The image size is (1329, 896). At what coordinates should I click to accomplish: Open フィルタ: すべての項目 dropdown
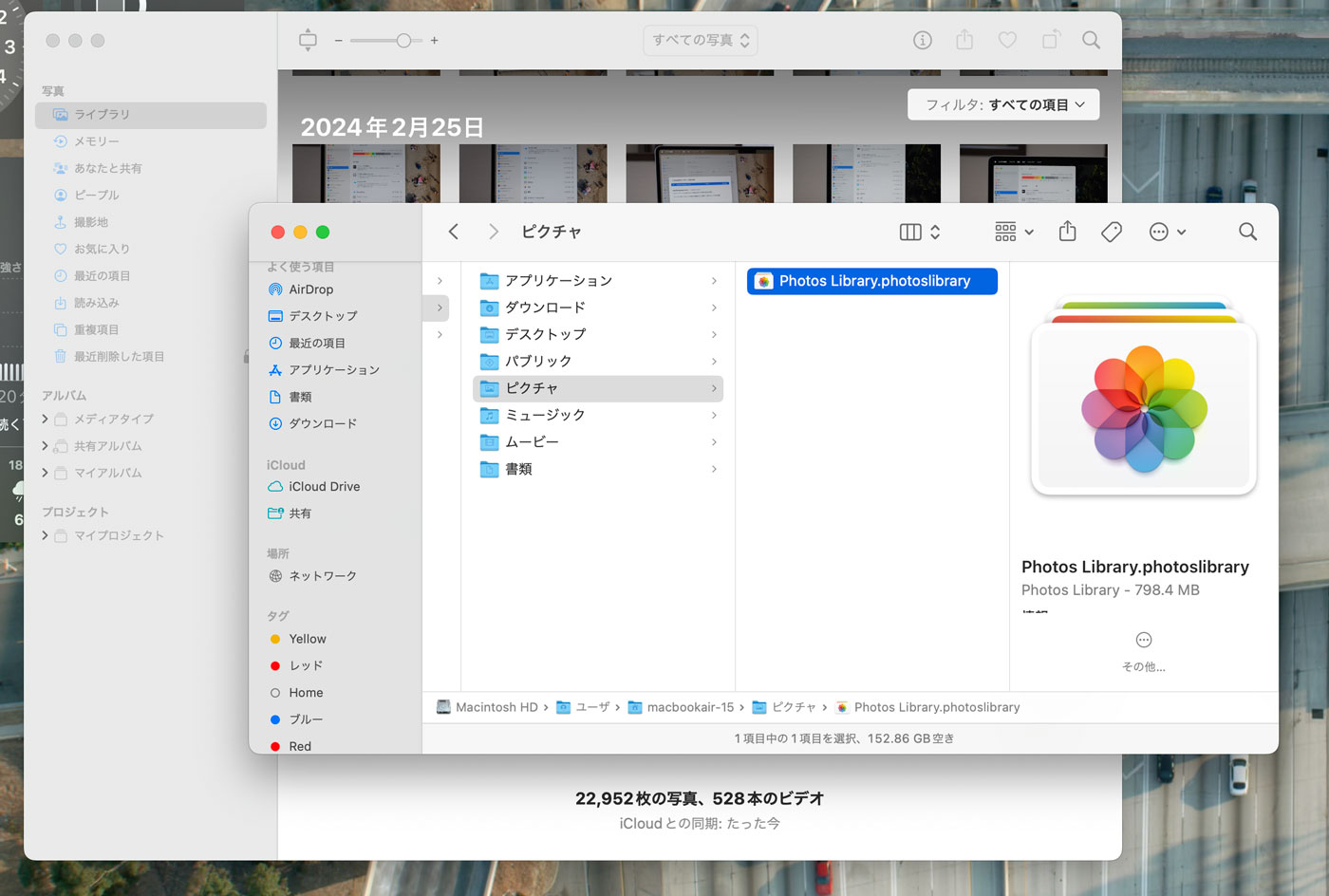point(1003,104)
